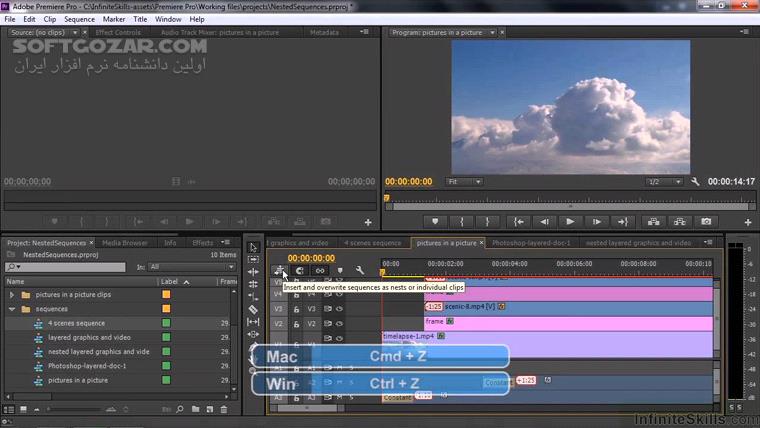Mark In point in Program monitor
The width and height of the screenshot is (760, 428).
(461, 222)
